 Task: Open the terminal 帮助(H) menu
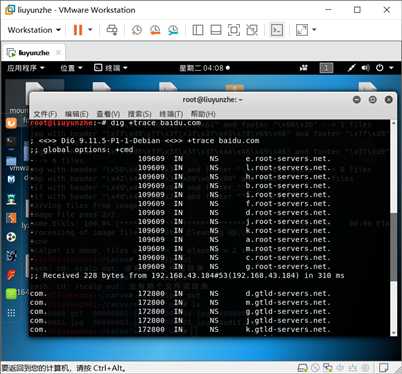pos(203,114)
